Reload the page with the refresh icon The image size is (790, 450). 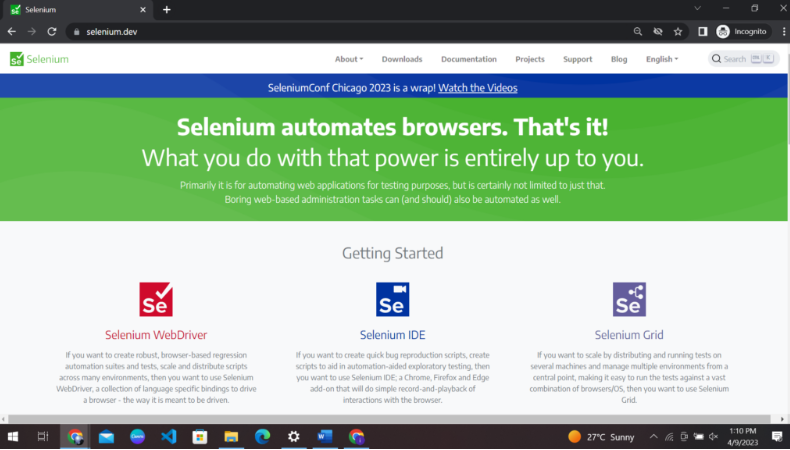[52, 31]
